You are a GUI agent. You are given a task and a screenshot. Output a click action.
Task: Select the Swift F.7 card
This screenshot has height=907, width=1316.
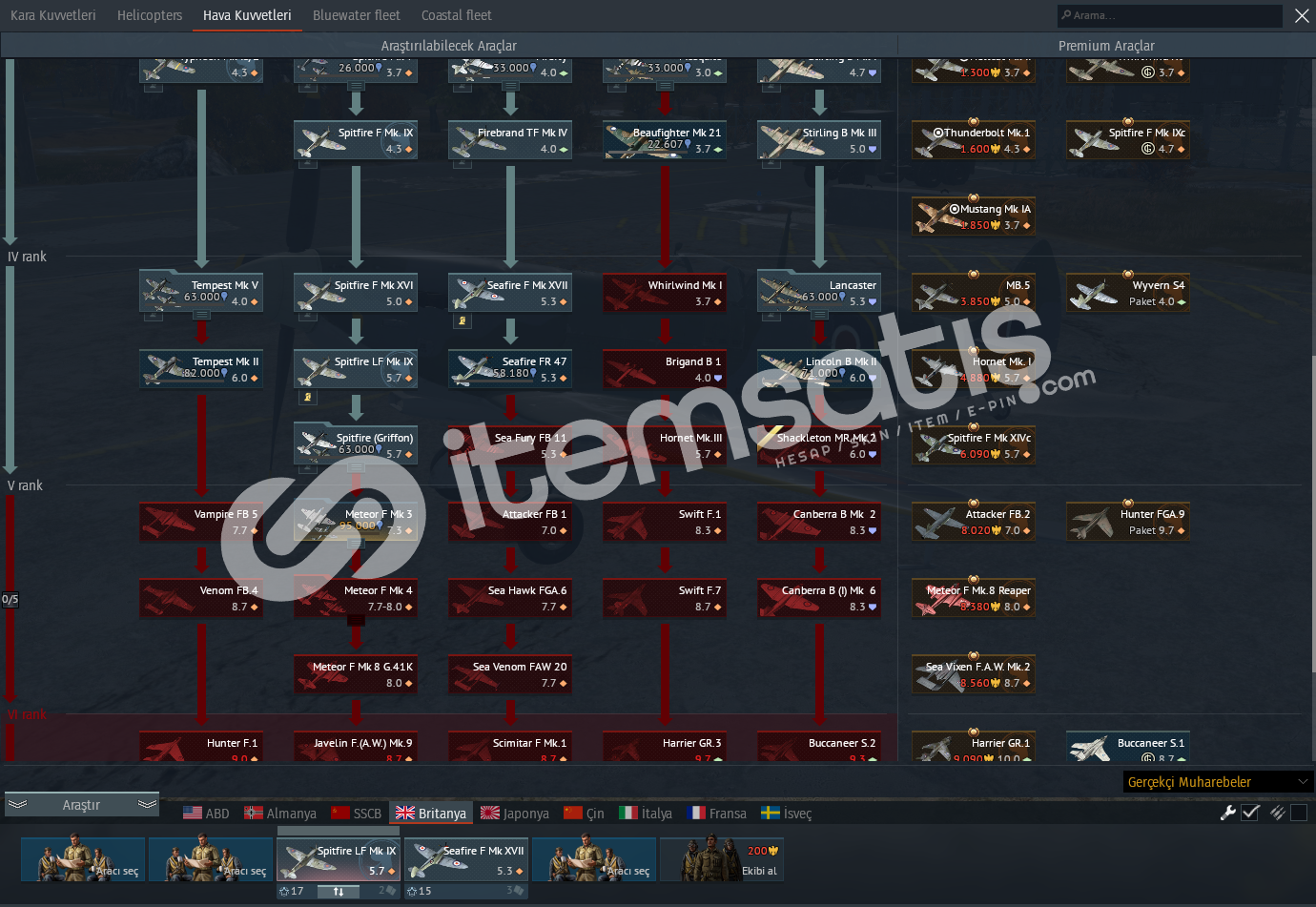[665, 598]
